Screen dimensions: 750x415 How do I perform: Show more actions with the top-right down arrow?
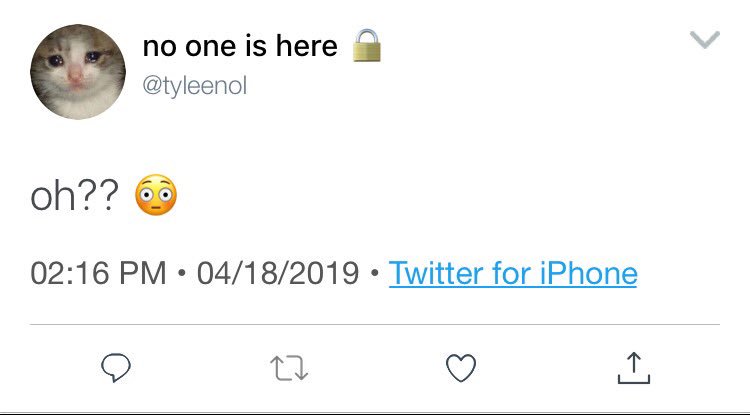point(705,40)
